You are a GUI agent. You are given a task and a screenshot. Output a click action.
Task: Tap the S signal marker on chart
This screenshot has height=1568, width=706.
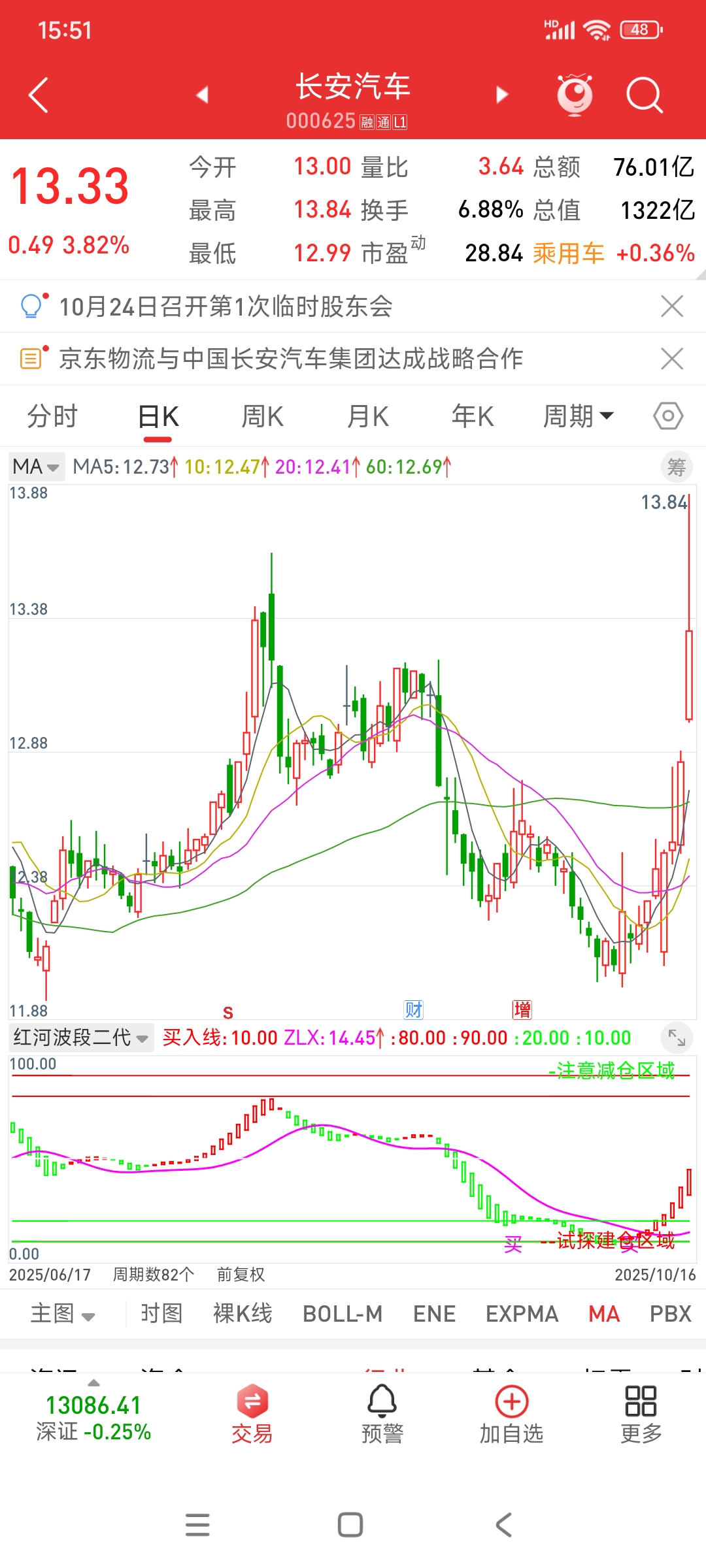(227, 1013)
